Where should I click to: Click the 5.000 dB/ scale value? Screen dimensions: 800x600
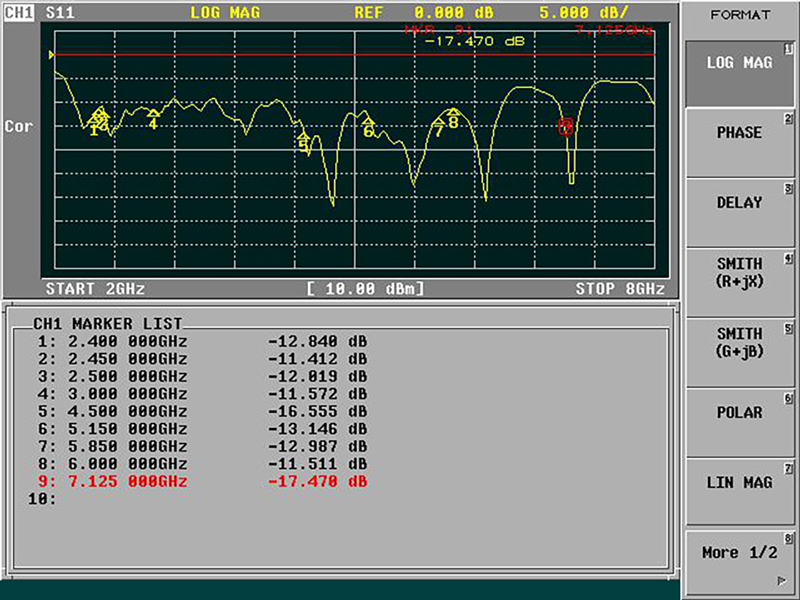pyautogui.click(x=584, y=12)
